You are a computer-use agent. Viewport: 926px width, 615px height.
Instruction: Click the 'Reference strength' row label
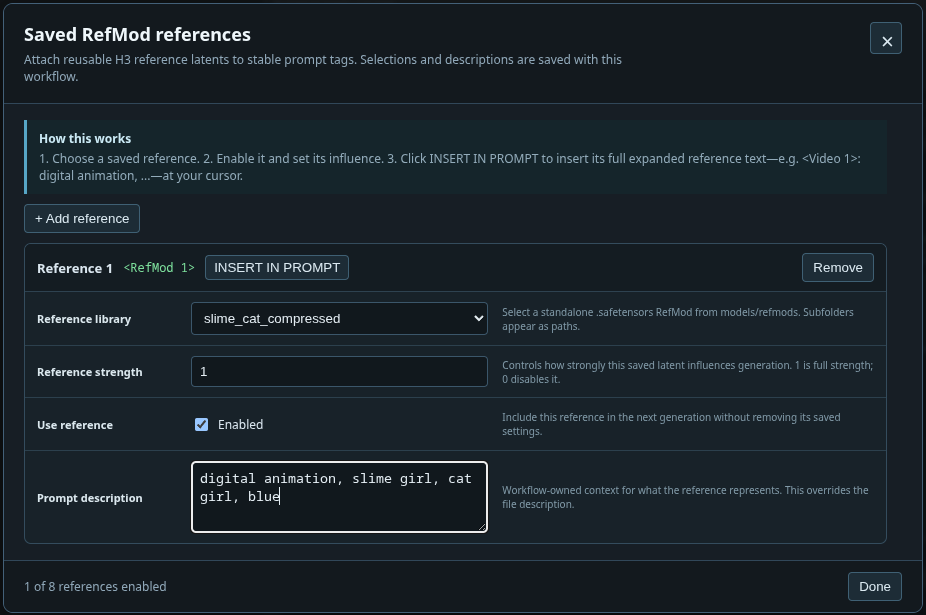pos(90,372)
